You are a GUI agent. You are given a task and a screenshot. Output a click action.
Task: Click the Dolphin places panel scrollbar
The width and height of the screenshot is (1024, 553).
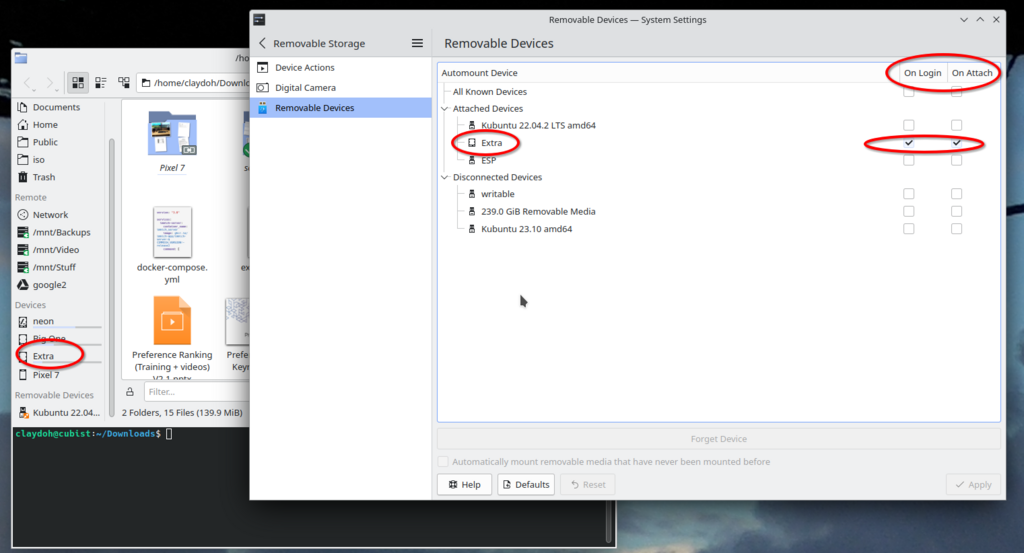111,250
